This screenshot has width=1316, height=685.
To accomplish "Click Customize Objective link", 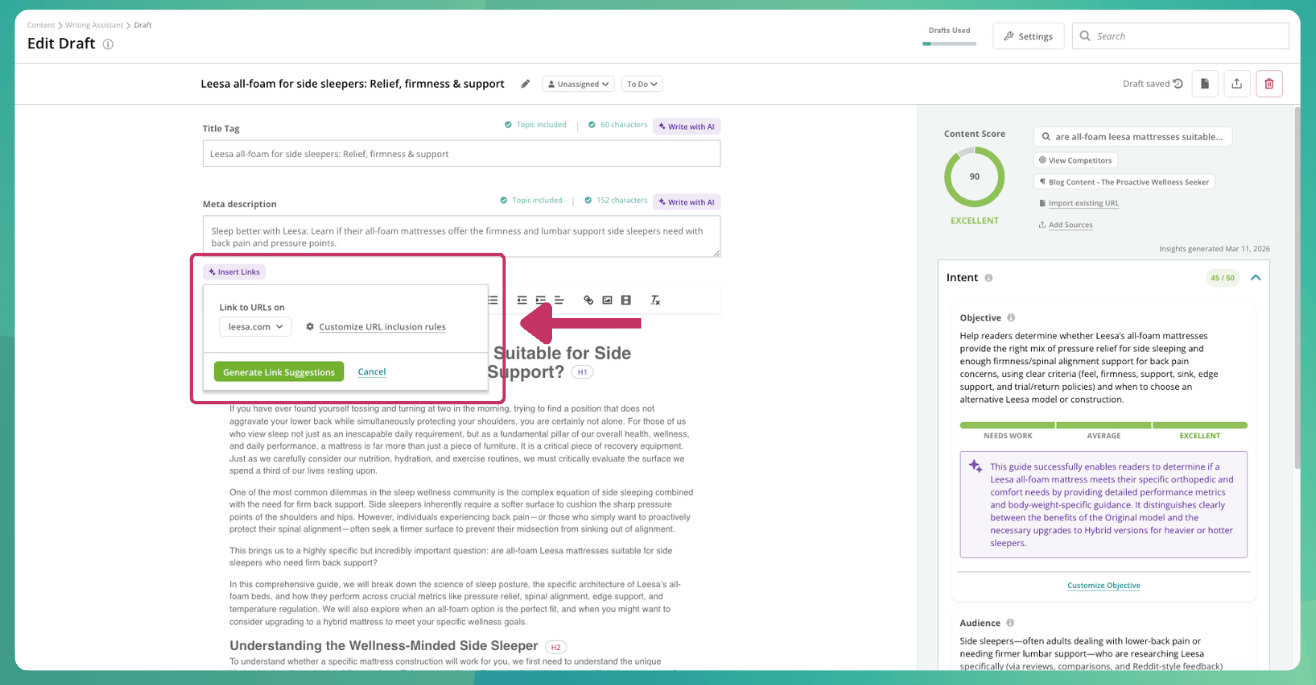I will click(x=1103, y=585).
